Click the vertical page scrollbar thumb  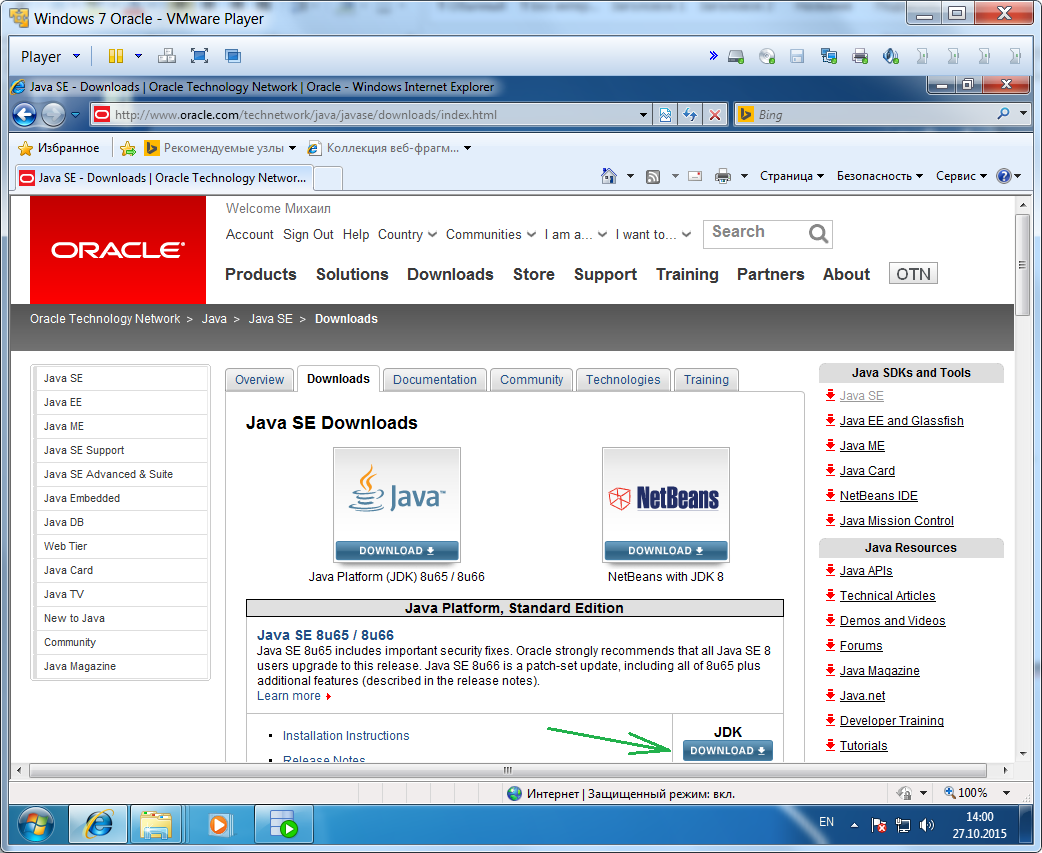tap(1022, 265)
